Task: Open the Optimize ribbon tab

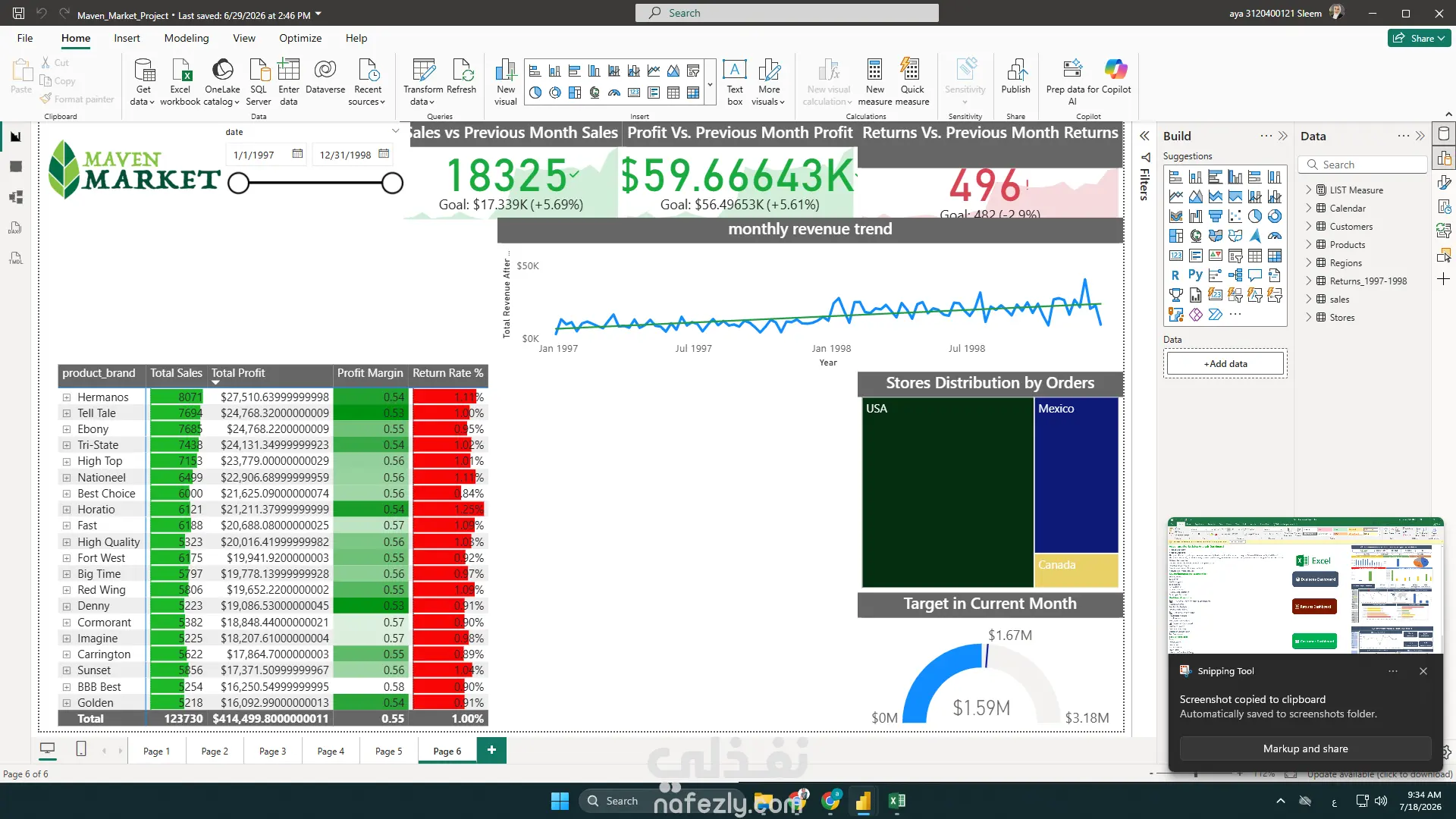Action: (300, 38)
